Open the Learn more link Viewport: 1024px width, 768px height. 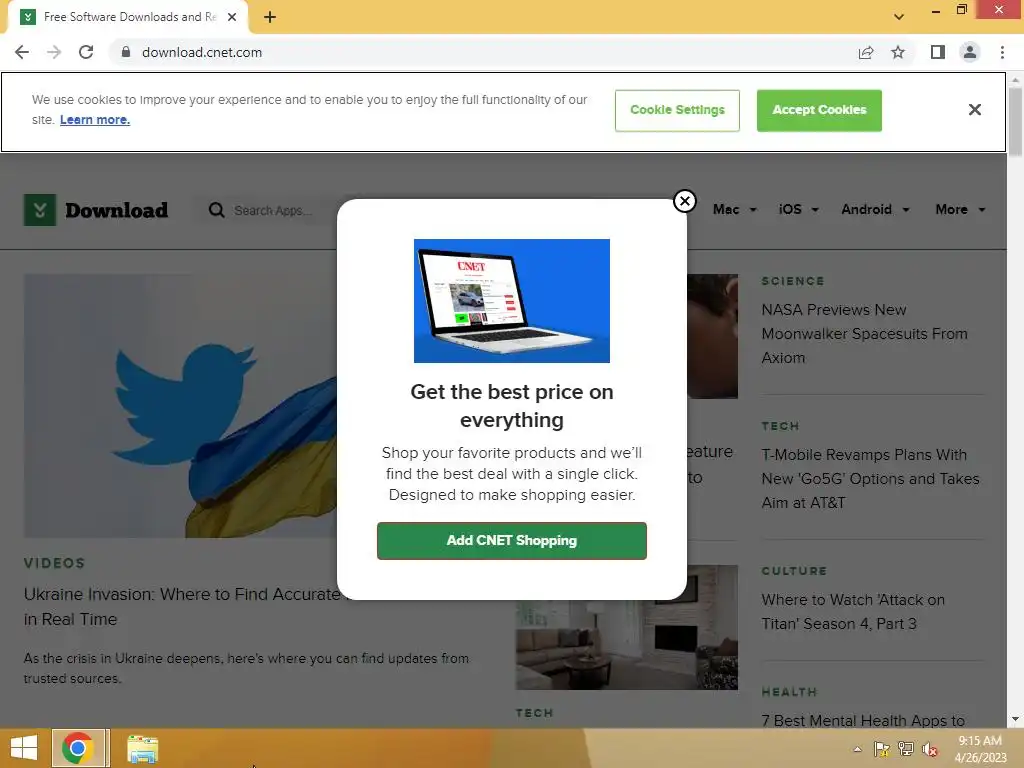point(95,120)
